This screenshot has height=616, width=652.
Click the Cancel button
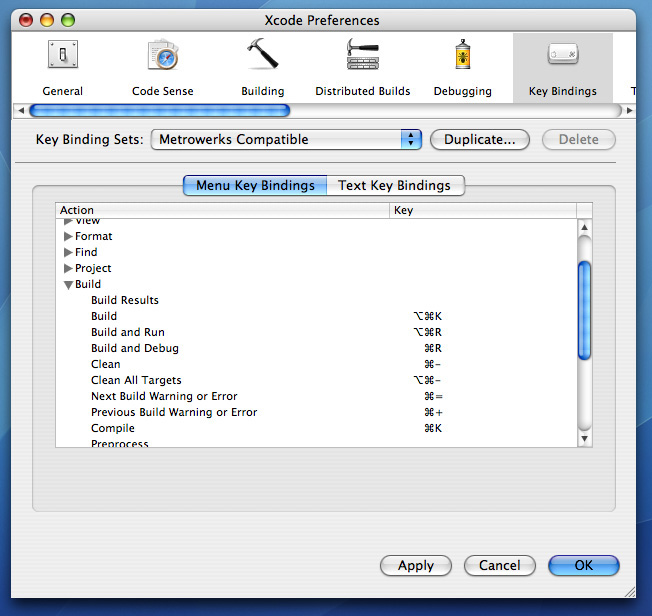coord(499,566)
